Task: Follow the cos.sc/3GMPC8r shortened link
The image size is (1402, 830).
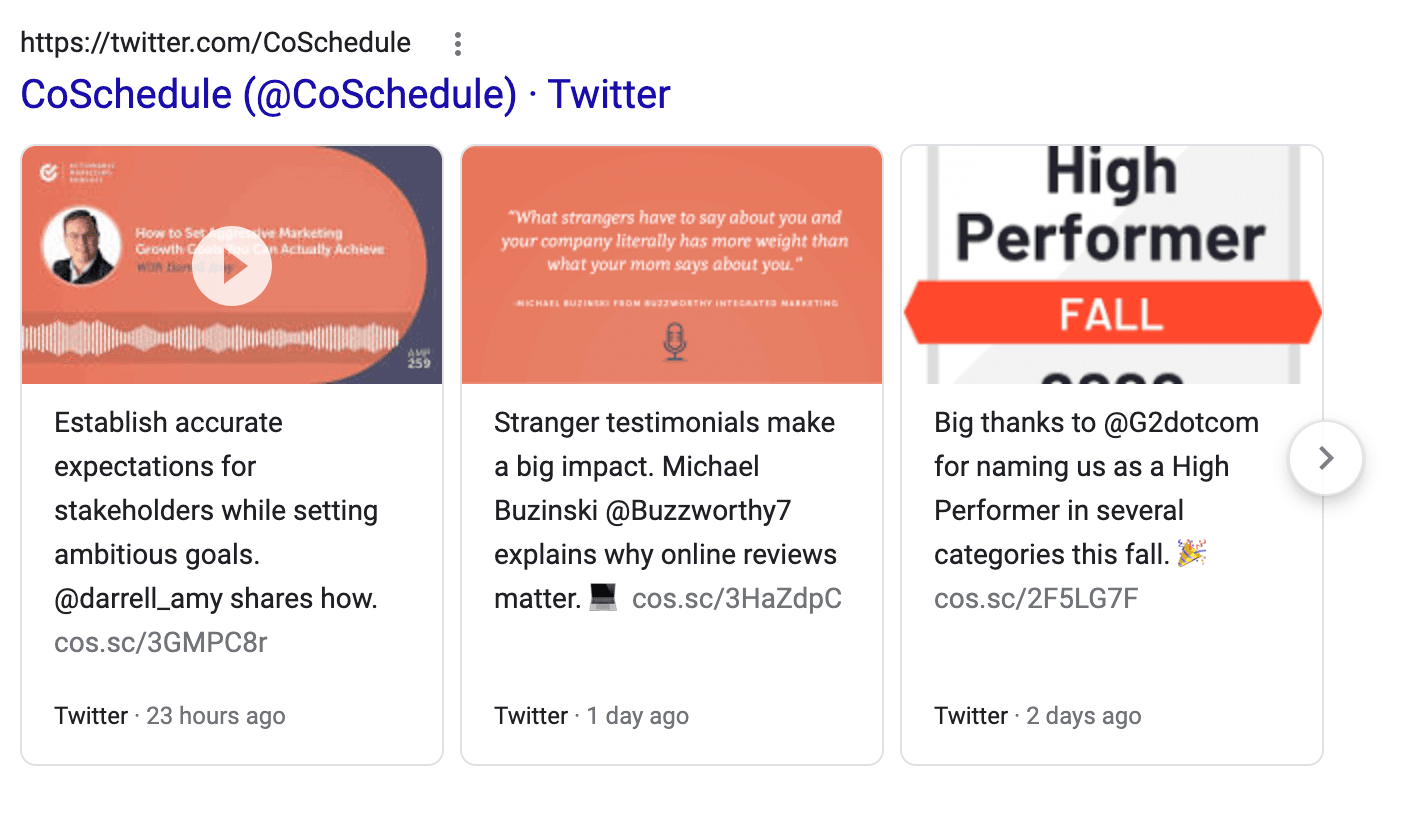Action: (x=160, y=642)
